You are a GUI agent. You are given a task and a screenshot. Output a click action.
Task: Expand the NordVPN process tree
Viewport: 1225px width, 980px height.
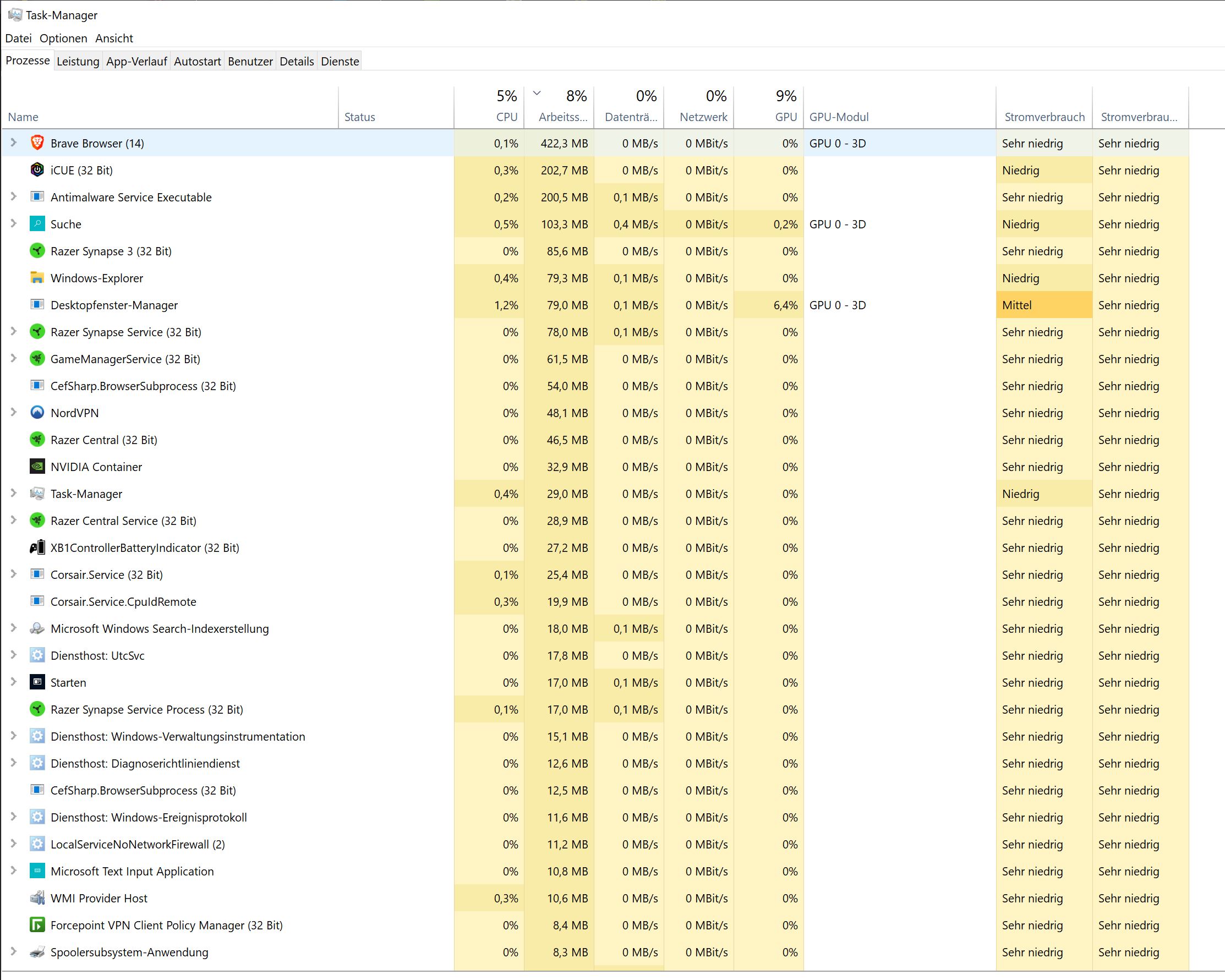tap(14, 413)
